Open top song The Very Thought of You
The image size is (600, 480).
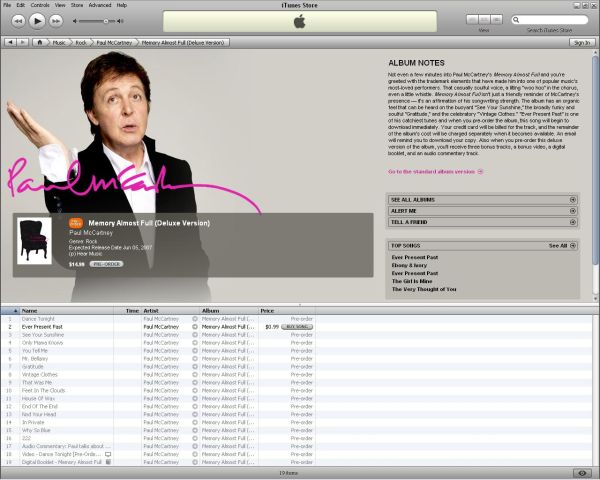point(424,289)
